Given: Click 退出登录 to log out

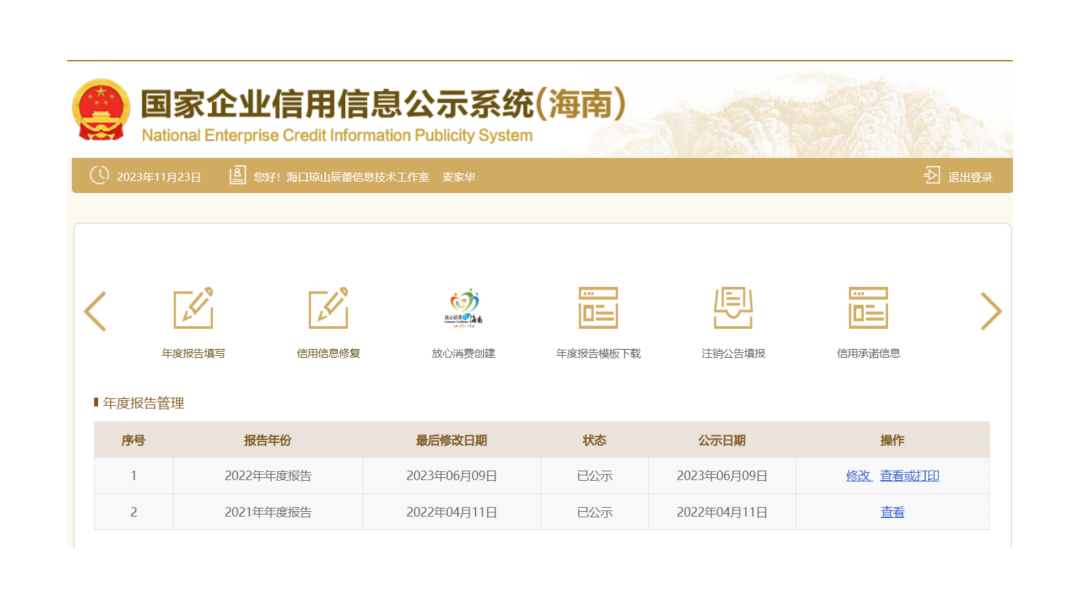Looking at the screenshot, I should (x=970, y=177).
